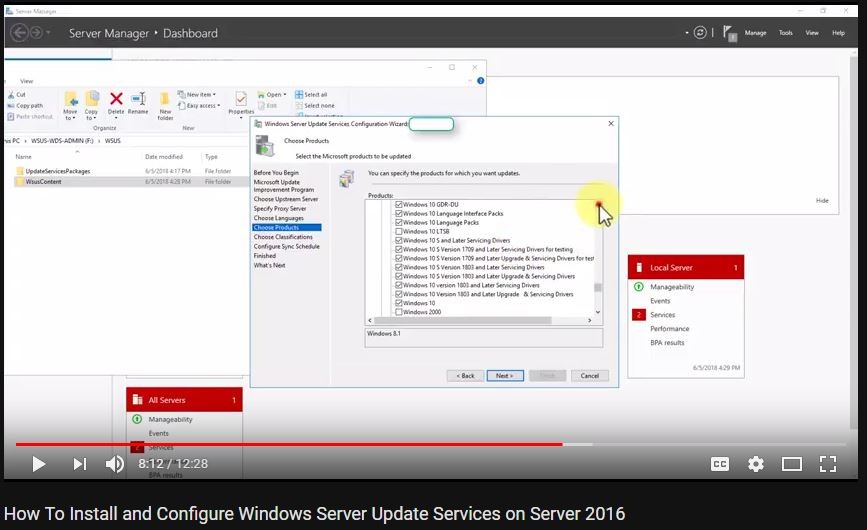Uncheck the Windows 10 GDR-DU checkbox
The width and height of the screenshot is (867, 530).
tap(399, 204)
